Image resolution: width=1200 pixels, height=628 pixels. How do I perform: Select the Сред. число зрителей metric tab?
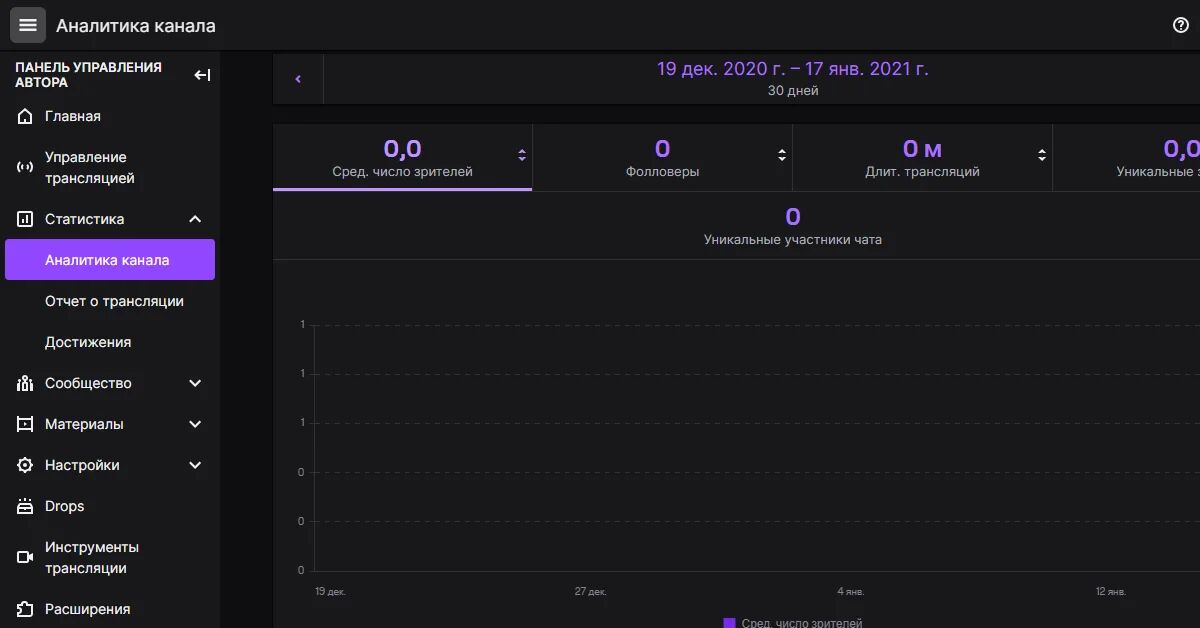click(x=402, y=158)
